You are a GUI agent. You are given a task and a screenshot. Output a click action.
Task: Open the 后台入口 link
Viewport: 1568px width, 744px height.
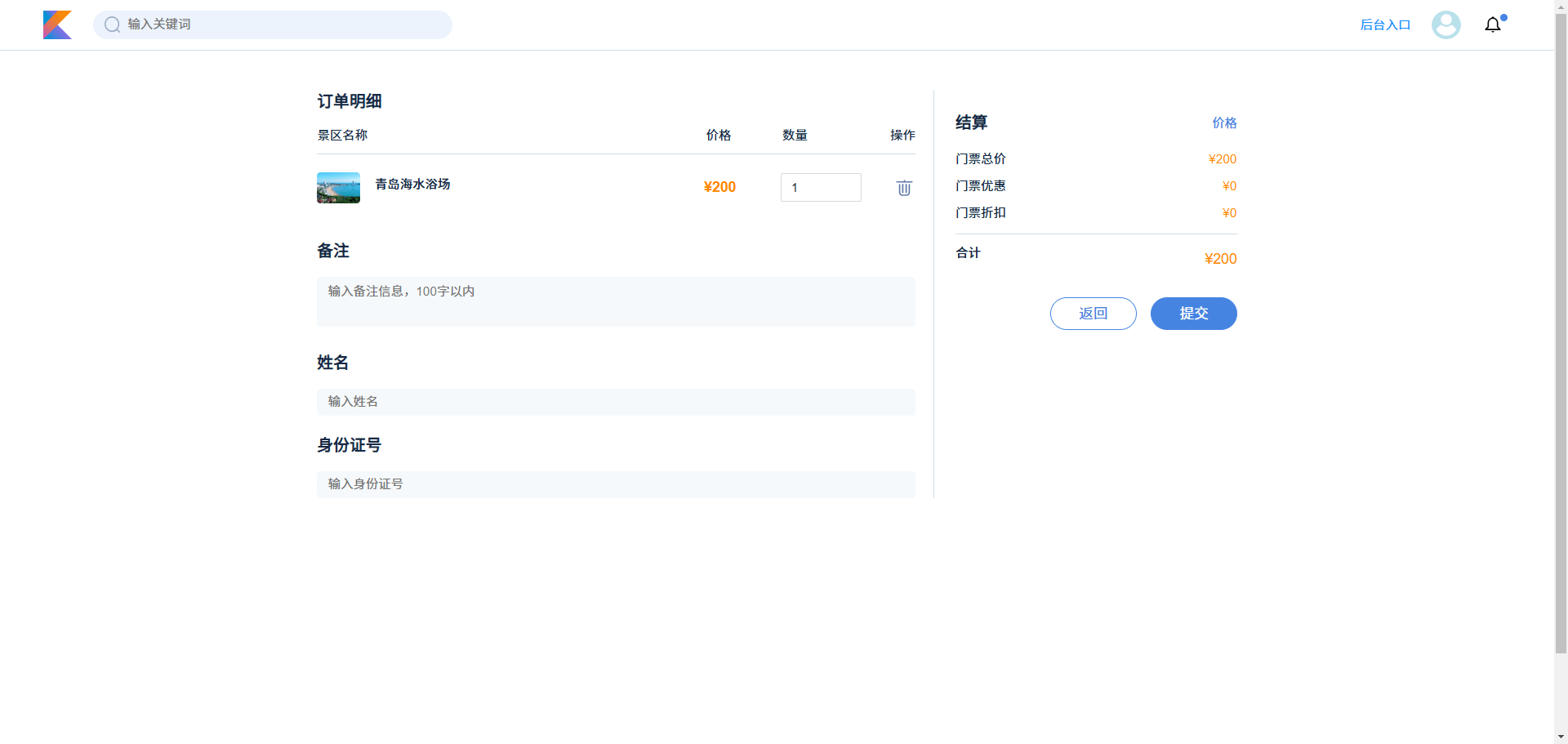[1385, 25]
